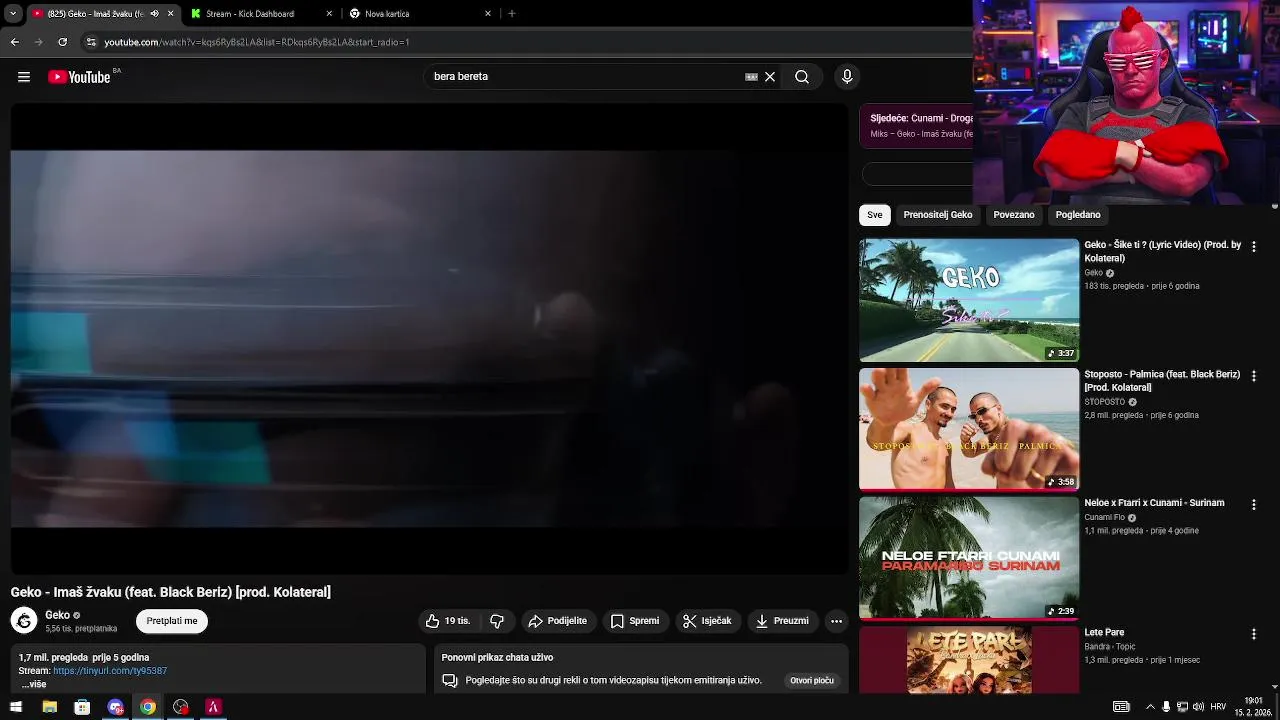Open the Geko channel avatar
Image resolution: width=1280 pixels, height=720 pixels.
pos(24,621)
